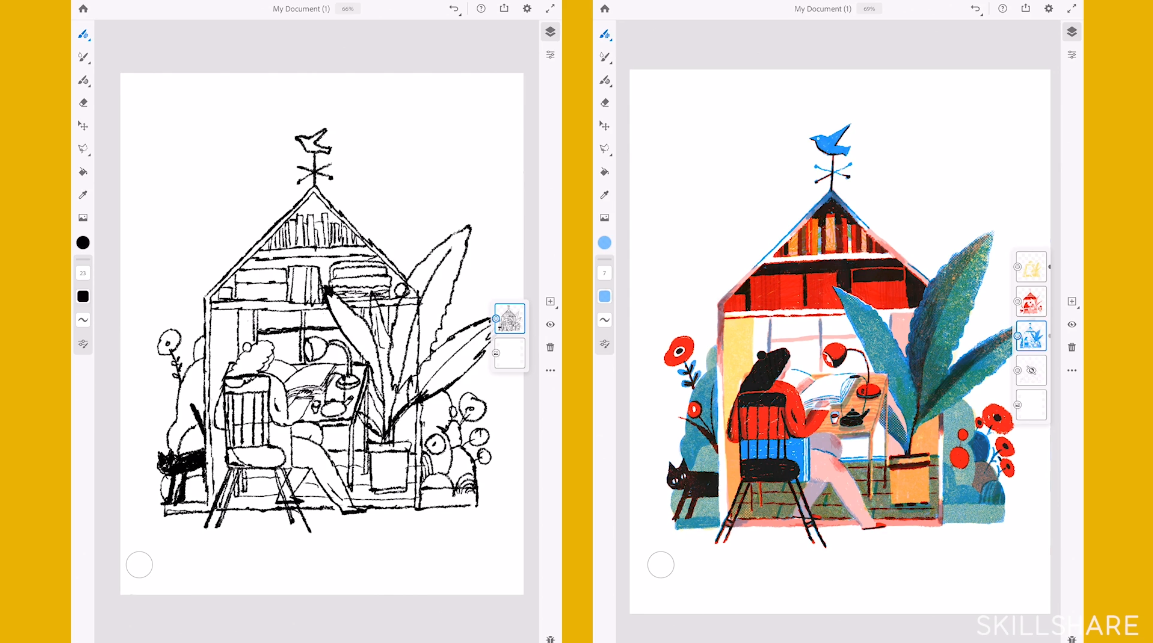Click the Place Image icon in left document
Viewport: 1153px width, 643px height.
[84, 218]
